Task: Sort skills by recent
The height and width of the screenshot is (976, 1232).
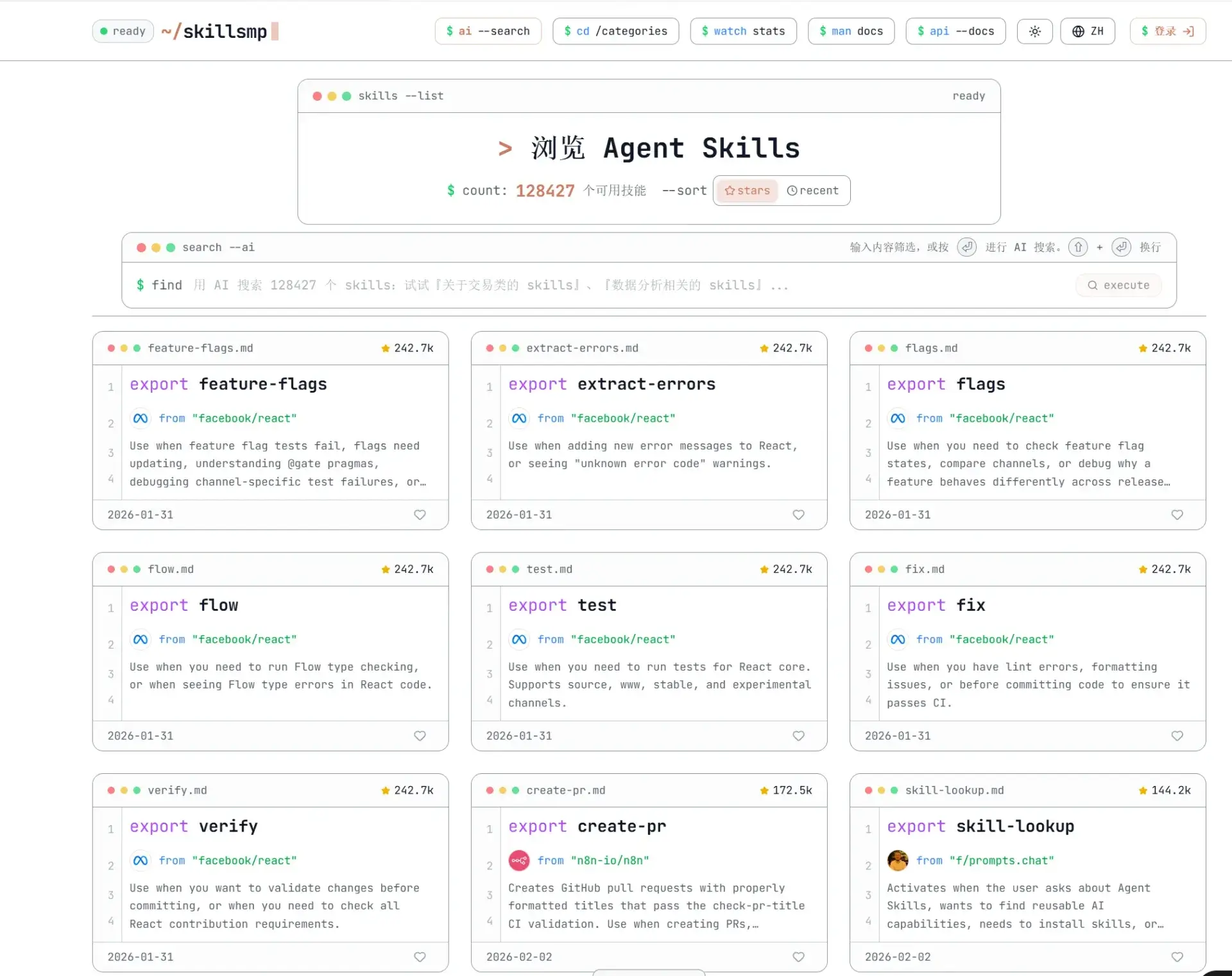Action: click(x=813, y=191)
